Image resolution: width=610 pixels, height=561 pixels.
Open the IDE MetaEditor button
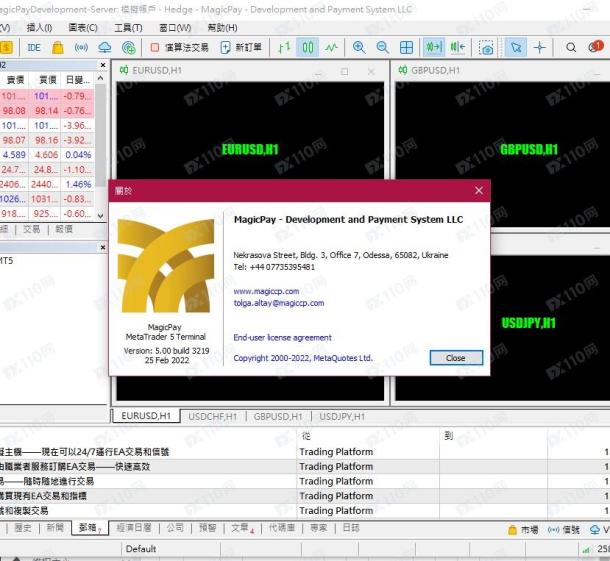point(34,47)
